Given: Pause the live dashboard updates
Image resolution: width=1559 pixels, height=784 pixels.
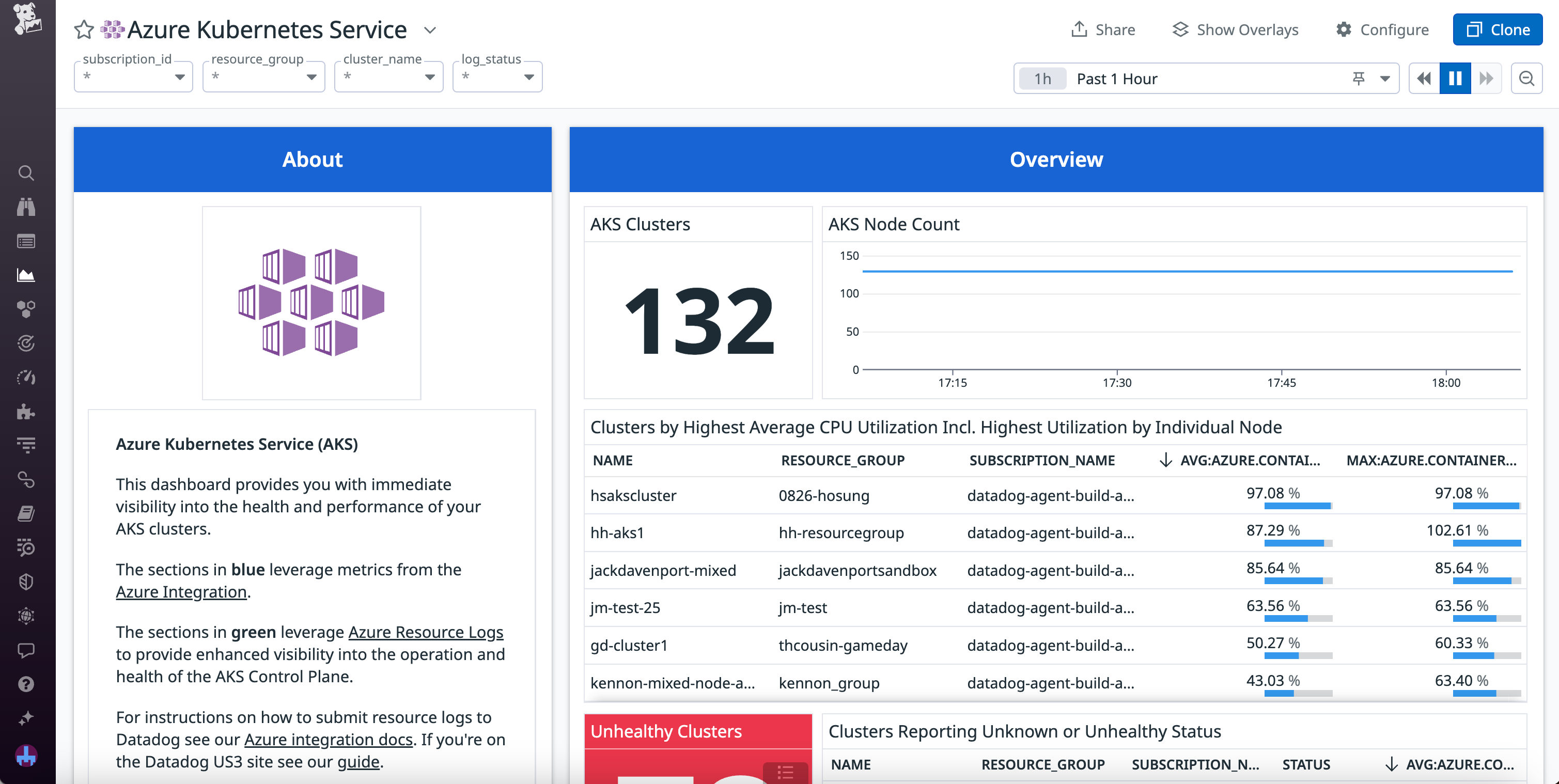Looking at the screenshot, I should 1456,78.
